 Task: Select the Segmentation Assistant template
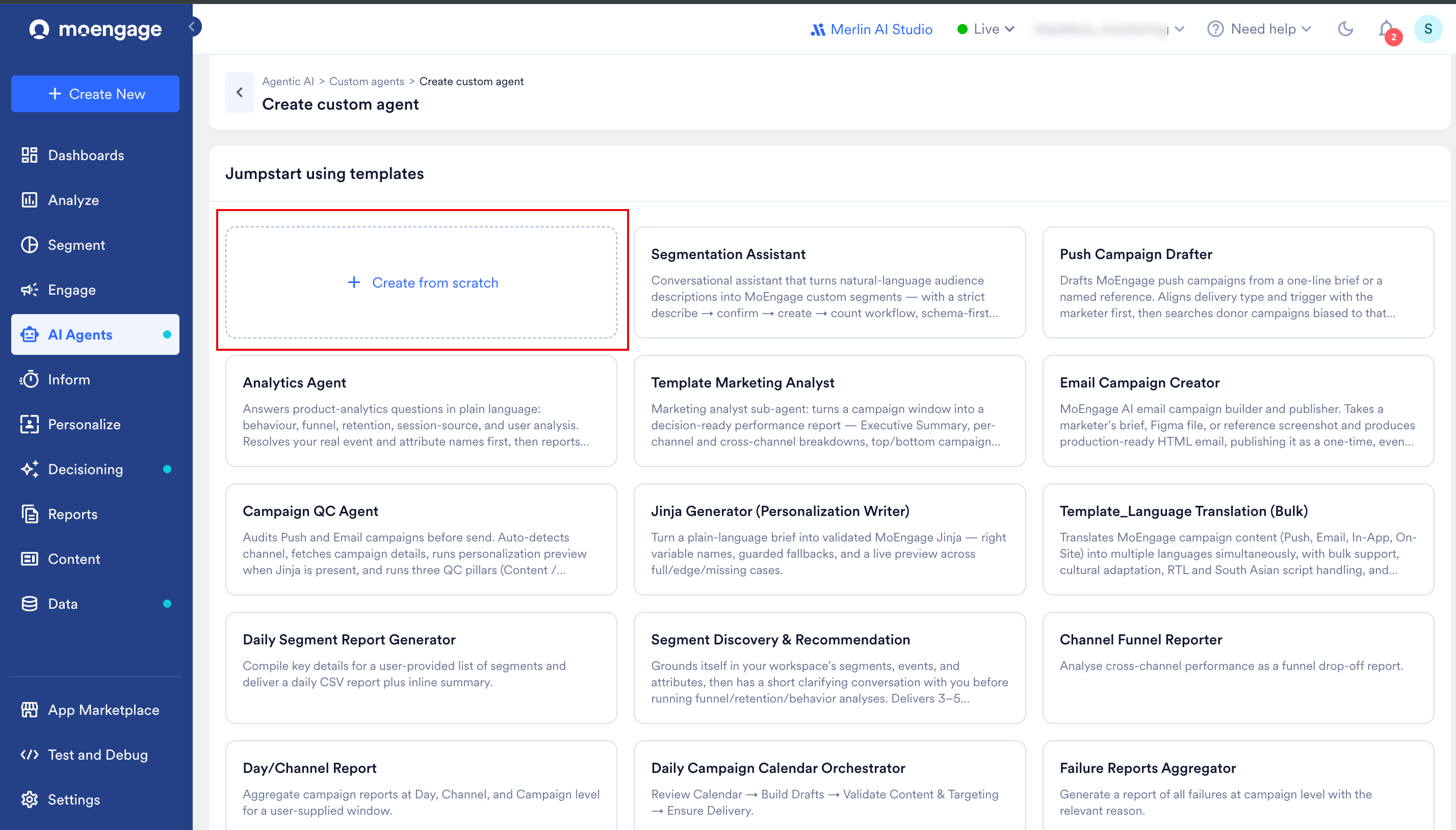pos(829,283)
